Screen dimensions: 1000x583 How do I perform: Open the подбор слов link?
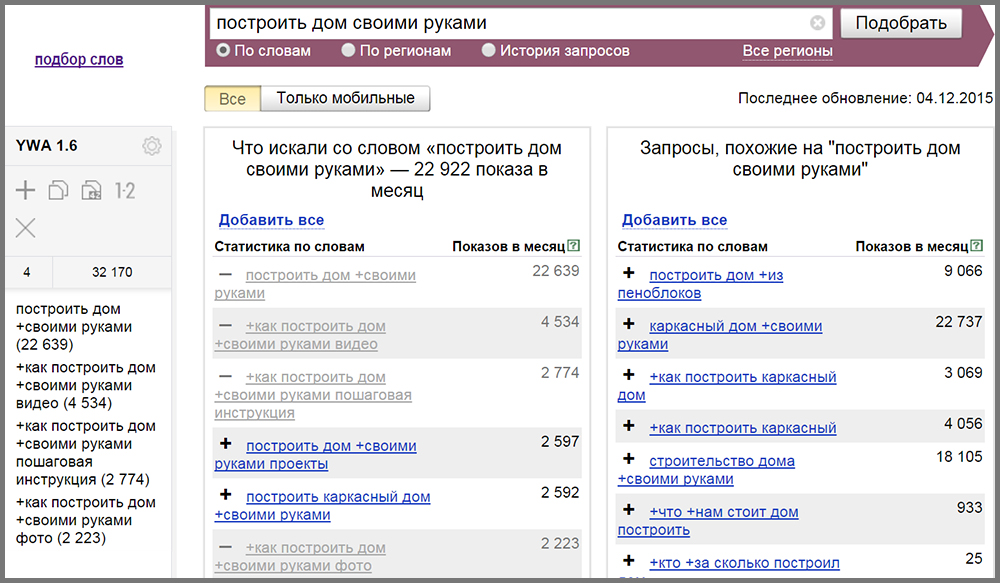click(79, 59)
